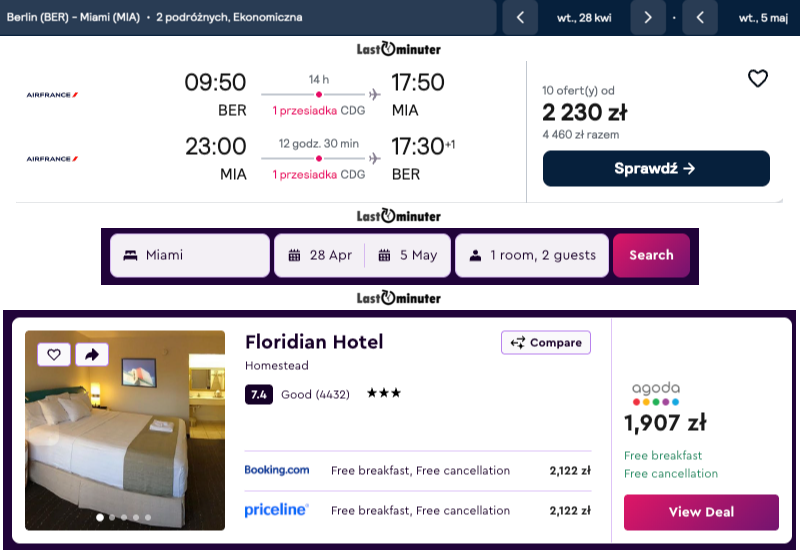
Task: Open the Floridian Hotel title link
Action: [314, 342]
